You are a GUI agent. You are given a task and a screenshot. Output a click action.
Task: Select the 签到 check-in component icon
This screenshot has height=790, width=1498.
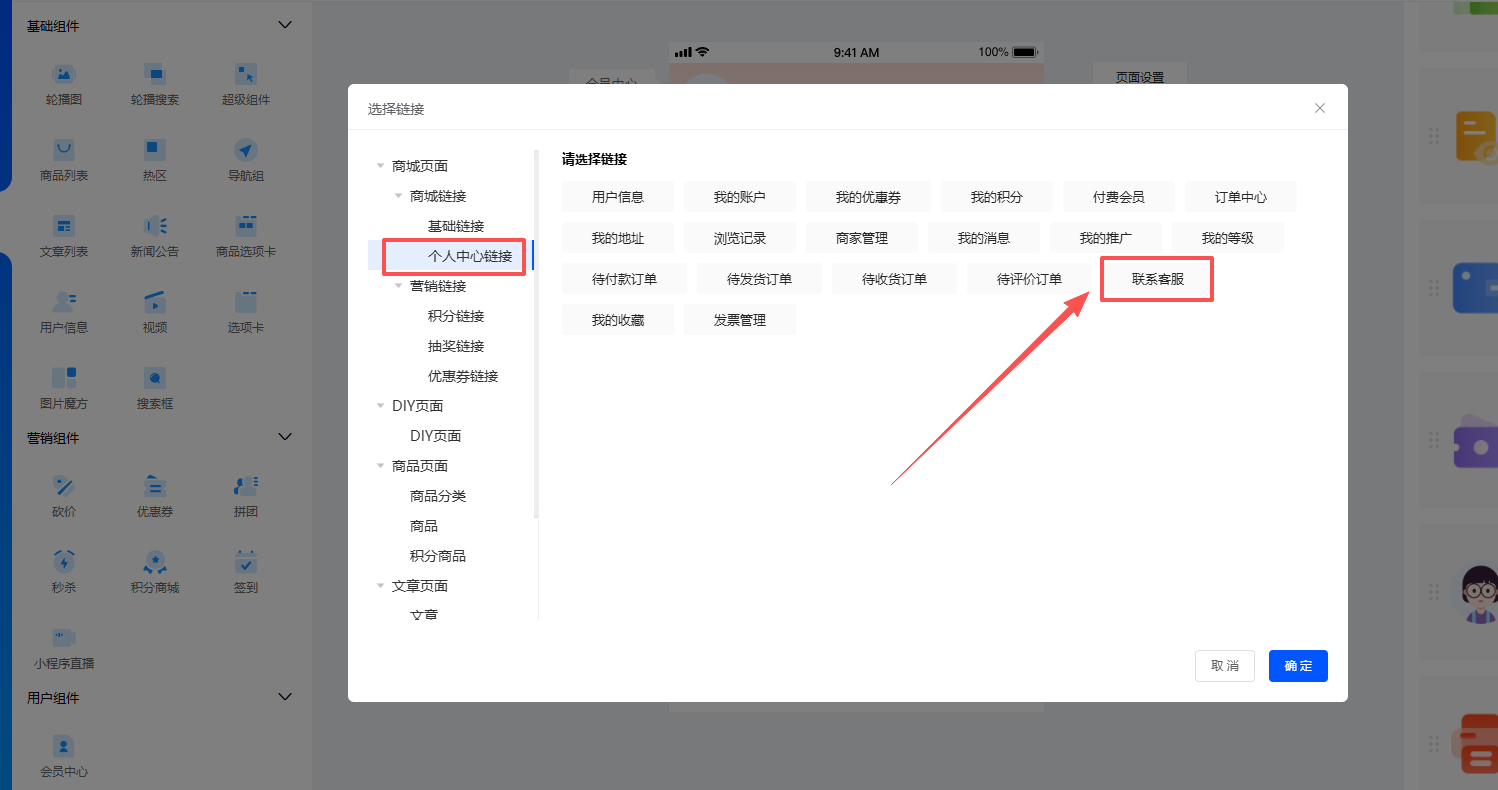click(246, 562)
